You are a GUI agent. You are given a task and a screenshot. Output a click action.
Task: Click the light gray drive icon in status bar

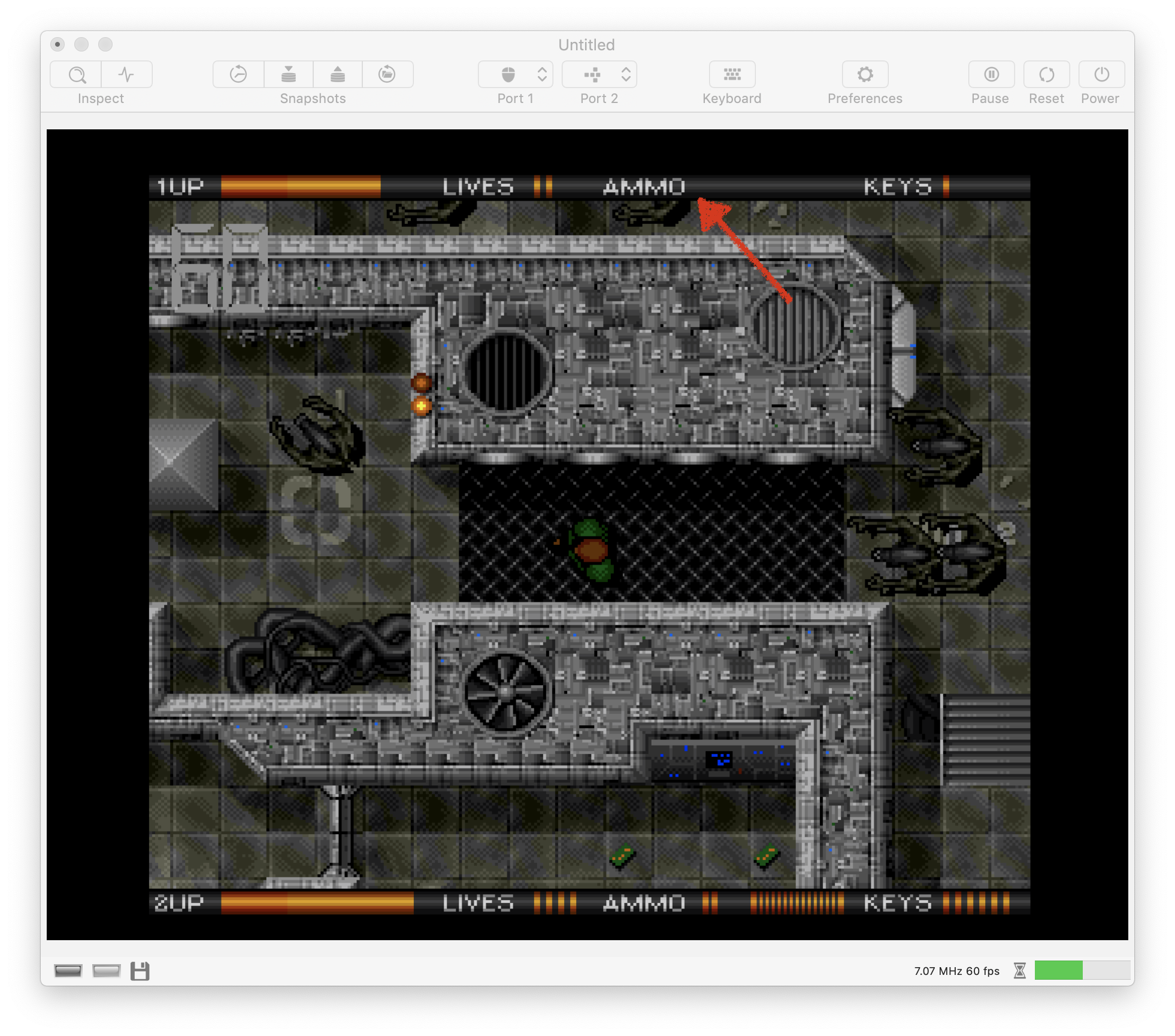(107, 971)
